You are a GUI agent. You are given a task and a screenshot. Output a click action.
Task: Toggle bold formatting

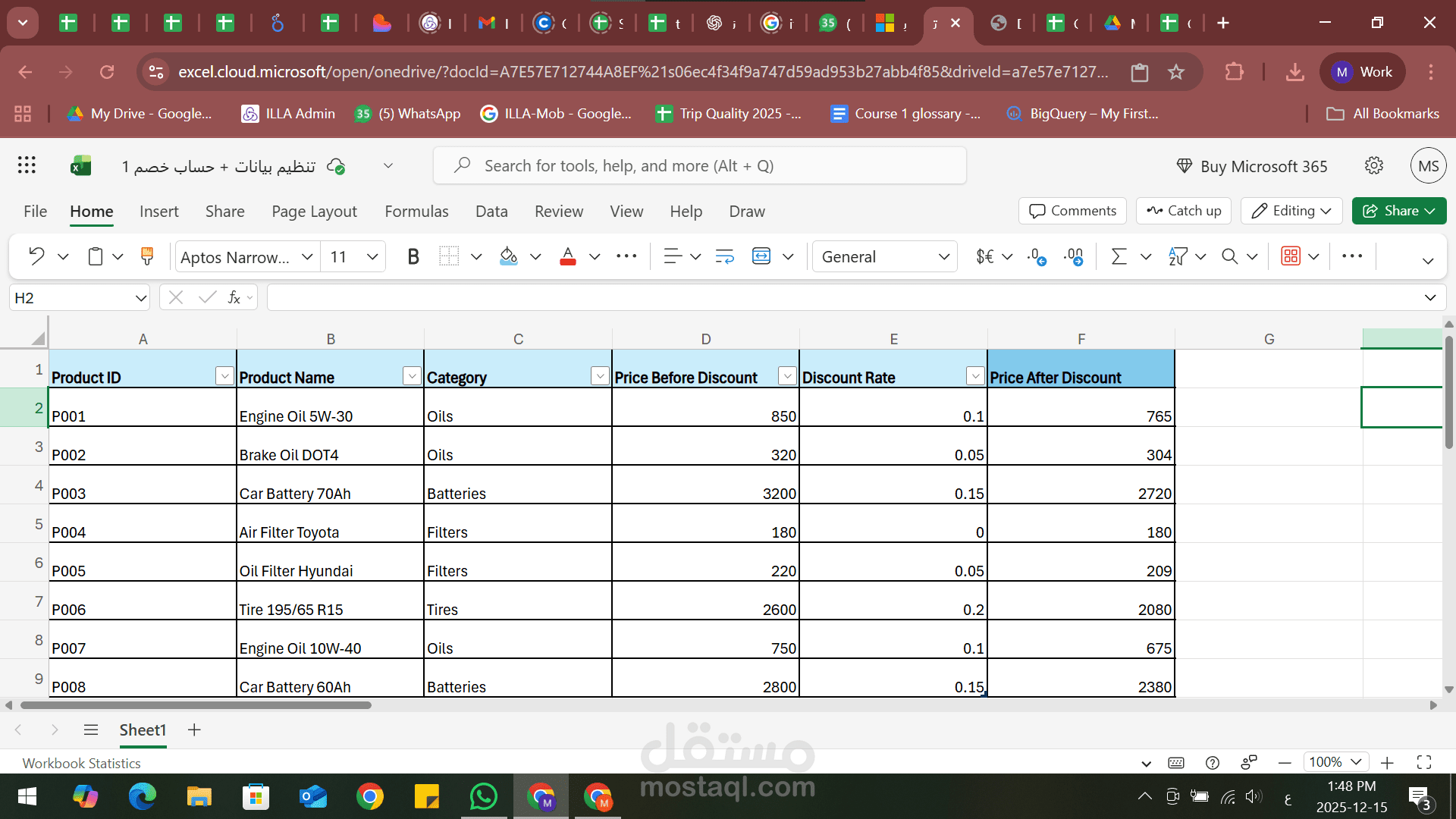[x=413, y=256]
